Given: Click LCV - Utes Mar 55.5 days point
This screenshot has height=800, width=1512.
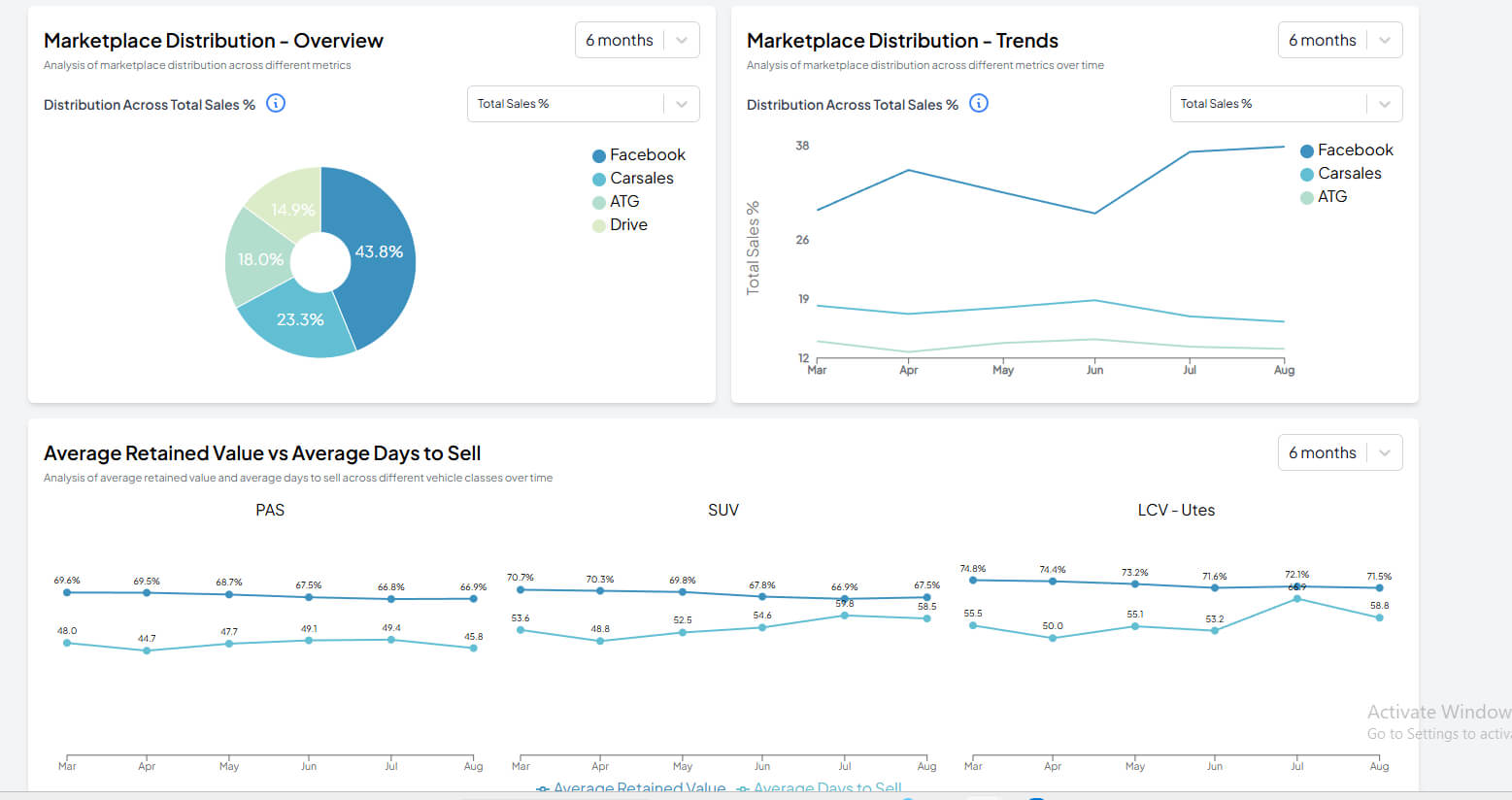Looking at the screenshot, I should (973, 625).
